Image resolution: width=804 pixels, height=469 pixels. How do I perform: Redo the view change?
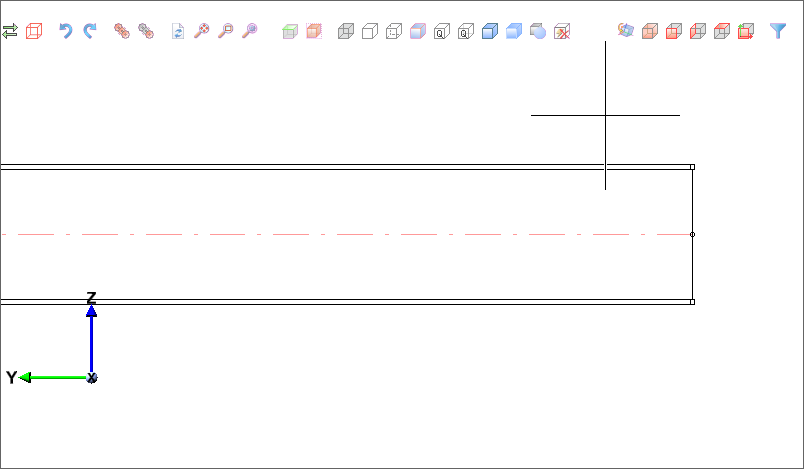click(90, 31)
